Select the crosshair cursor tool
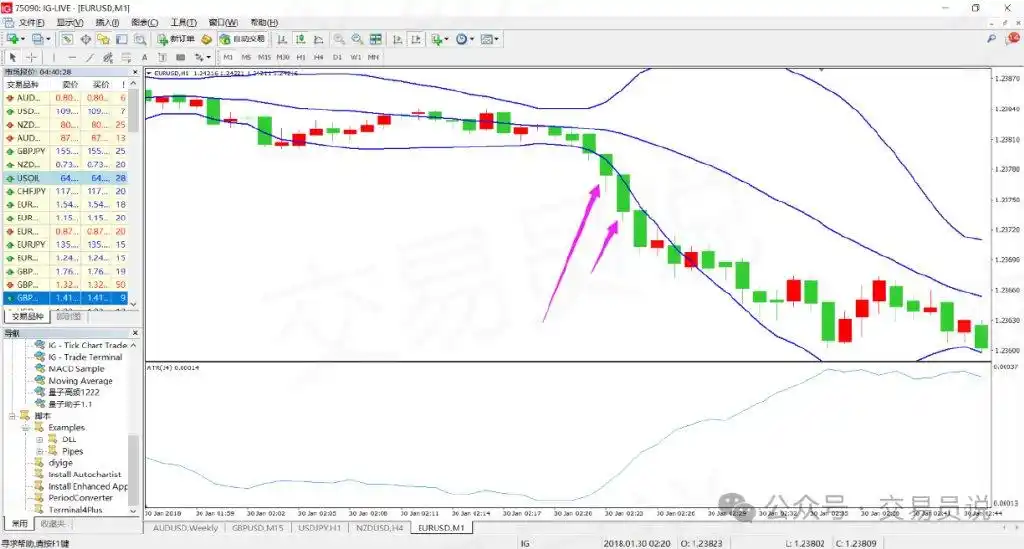 [31, 57]
